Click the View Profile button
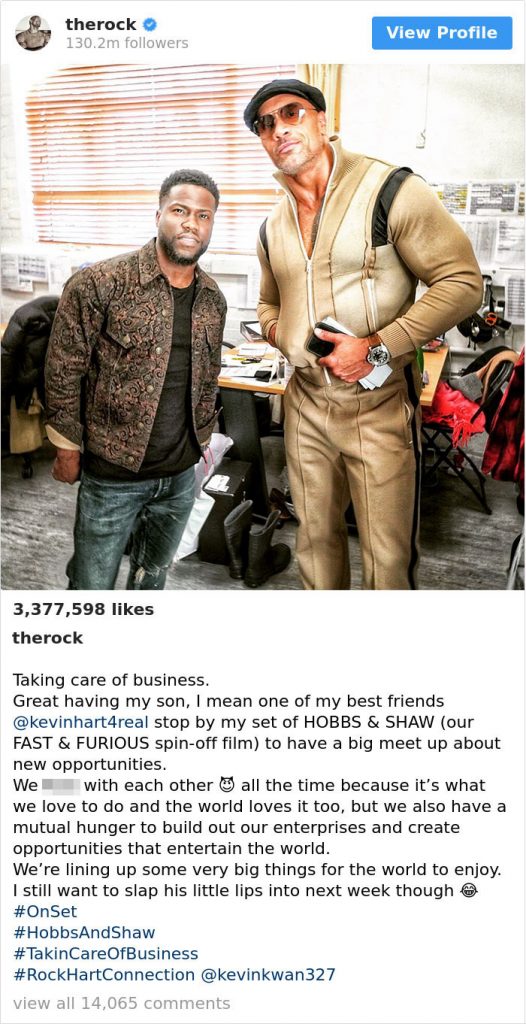This screenshot has height=1024, width=526. [442, 33]
